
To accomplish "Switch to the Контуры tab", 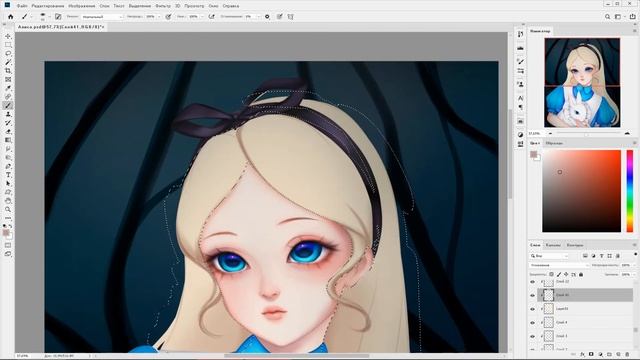I will (575, 245).
